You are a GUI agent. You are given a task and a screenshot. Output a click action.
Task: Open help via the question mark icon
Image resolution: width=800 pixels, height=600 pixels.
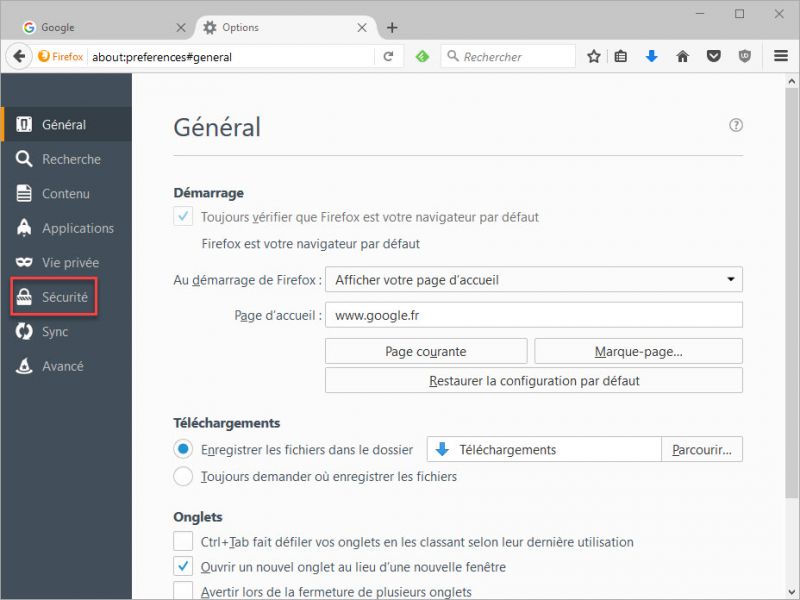[736, 125]
